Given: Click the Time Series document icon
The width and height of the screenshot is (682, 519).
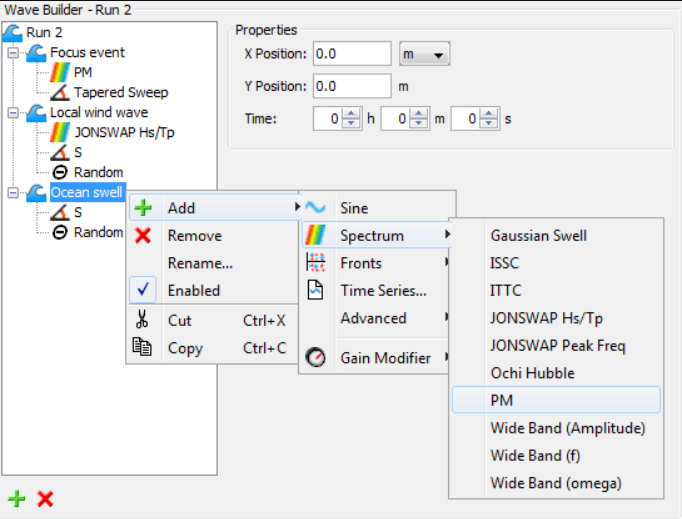Looking at the screenshot, I should point(315,290).
